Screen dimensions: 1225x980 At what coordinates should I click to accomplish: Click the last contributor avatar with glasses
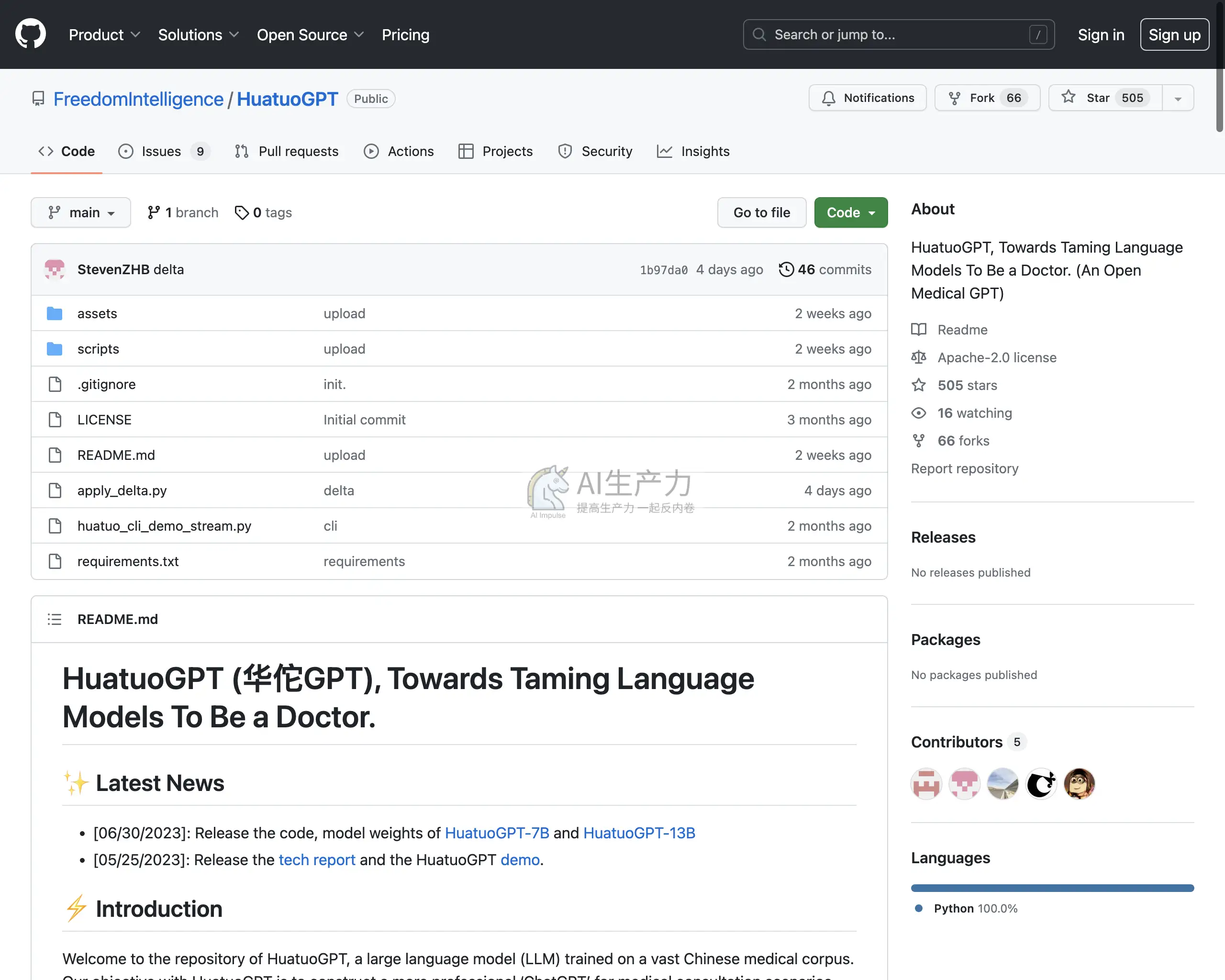coord(1079,783)
